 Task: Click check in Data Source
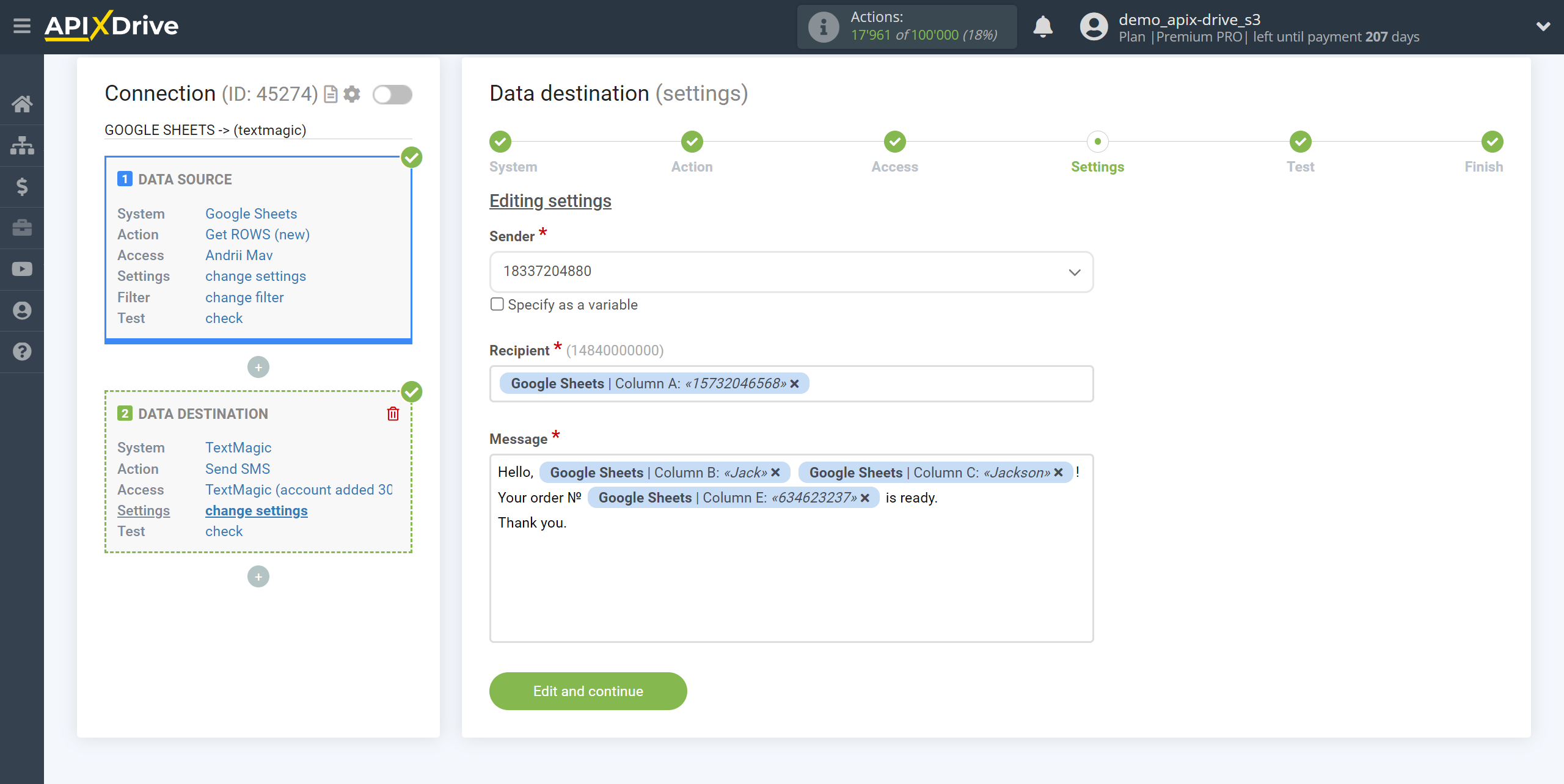click(224, 318)
